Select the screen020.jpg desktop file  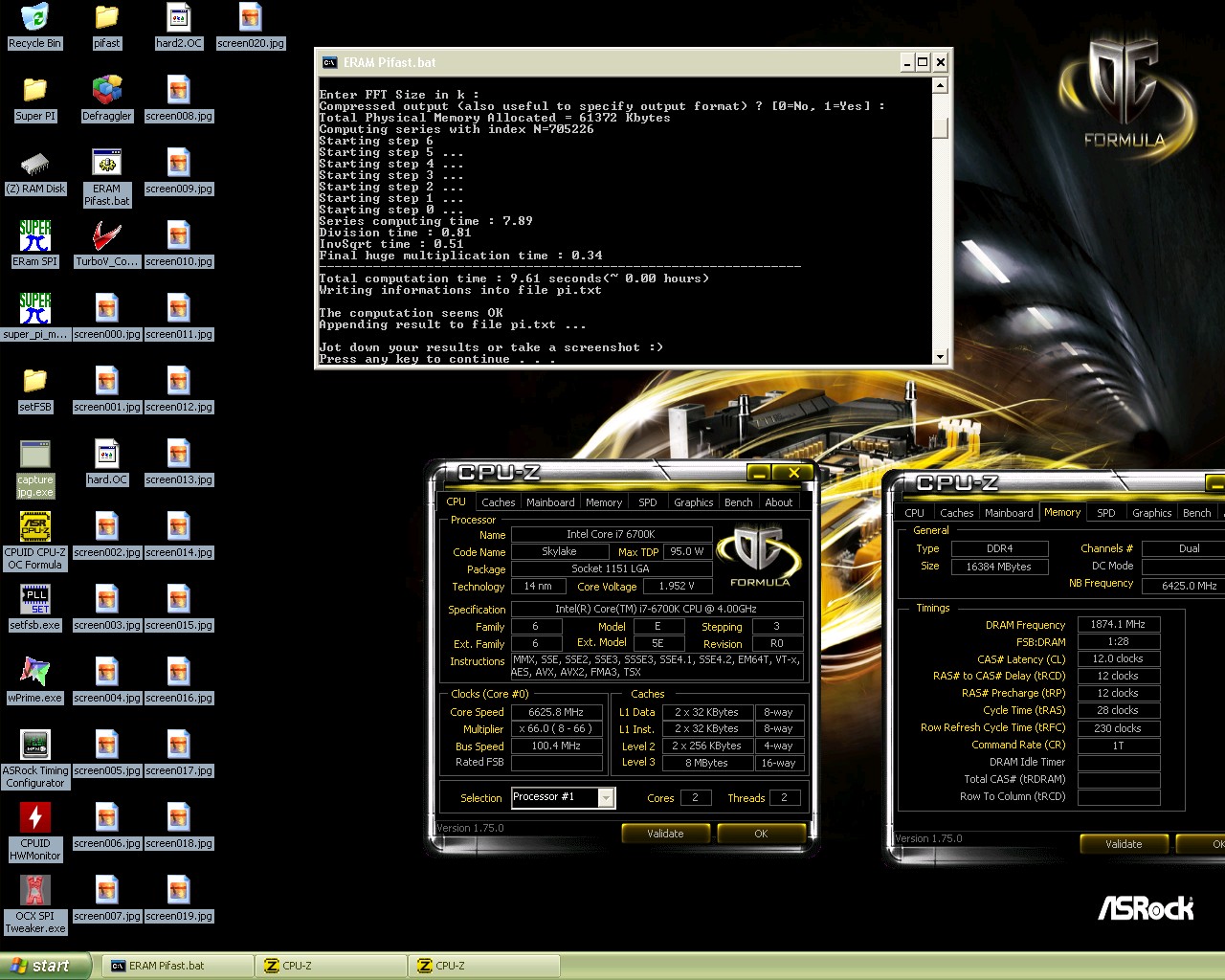[x=251, y=26]
